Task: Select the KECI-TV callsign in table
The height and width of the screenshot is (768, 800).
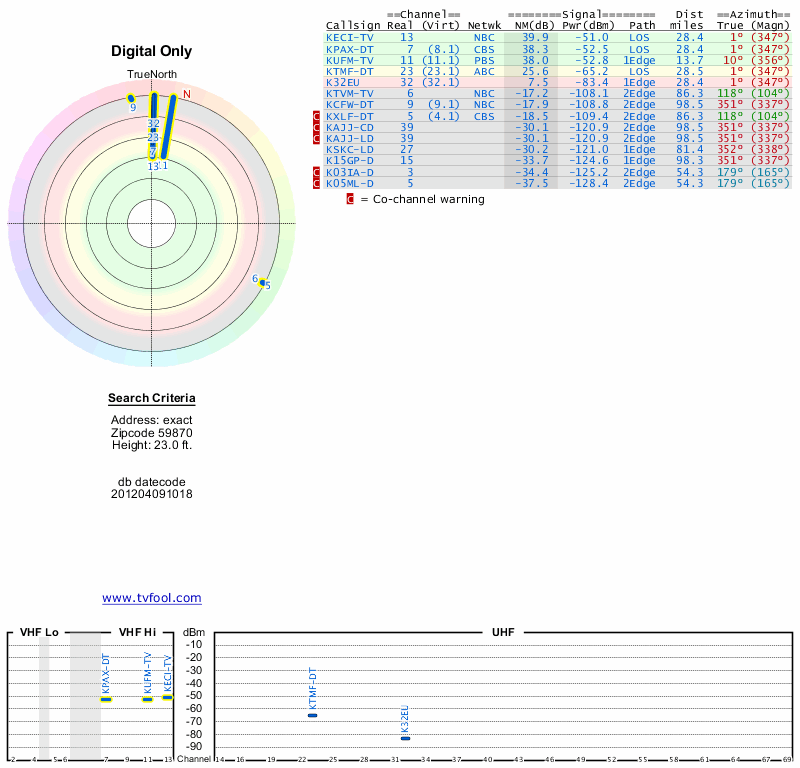Action: (x=350, y=37)
